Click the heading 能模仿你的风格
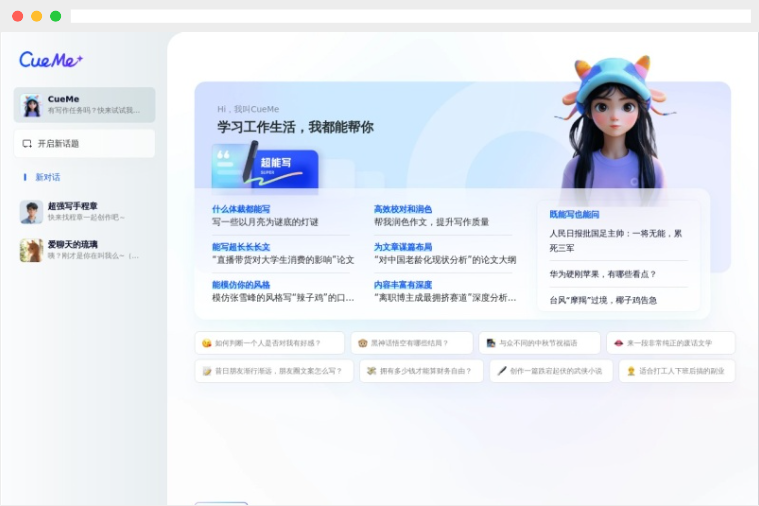Screen dimensions: 759x506 pyautogui.click(x=241, y=285)
